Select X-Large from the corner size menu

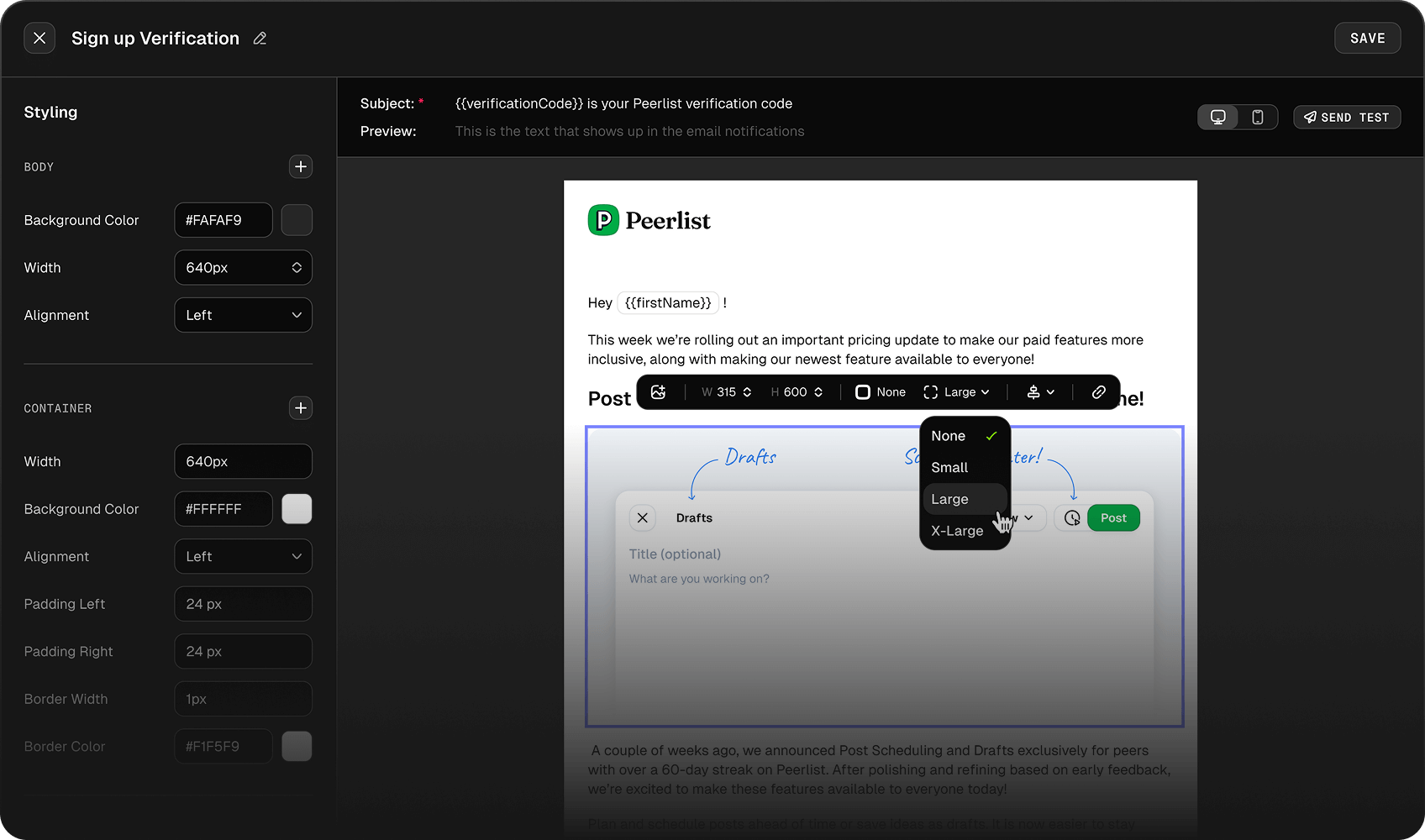[957, 530]
